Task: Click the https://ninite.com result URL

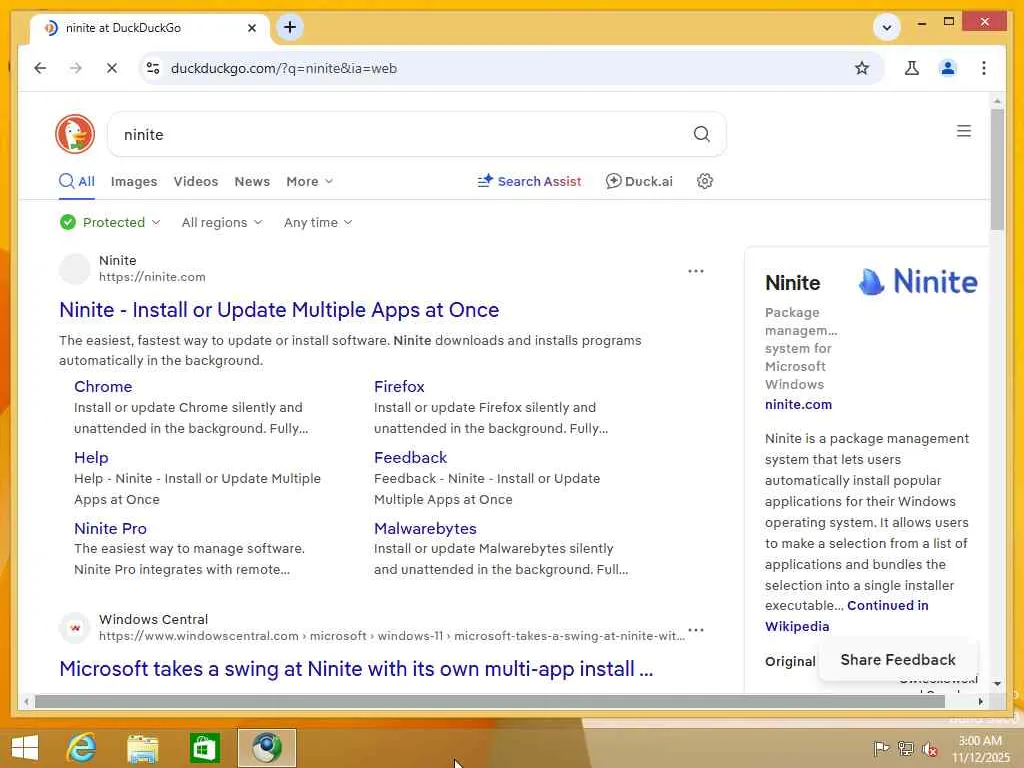Action: point(152,277)
